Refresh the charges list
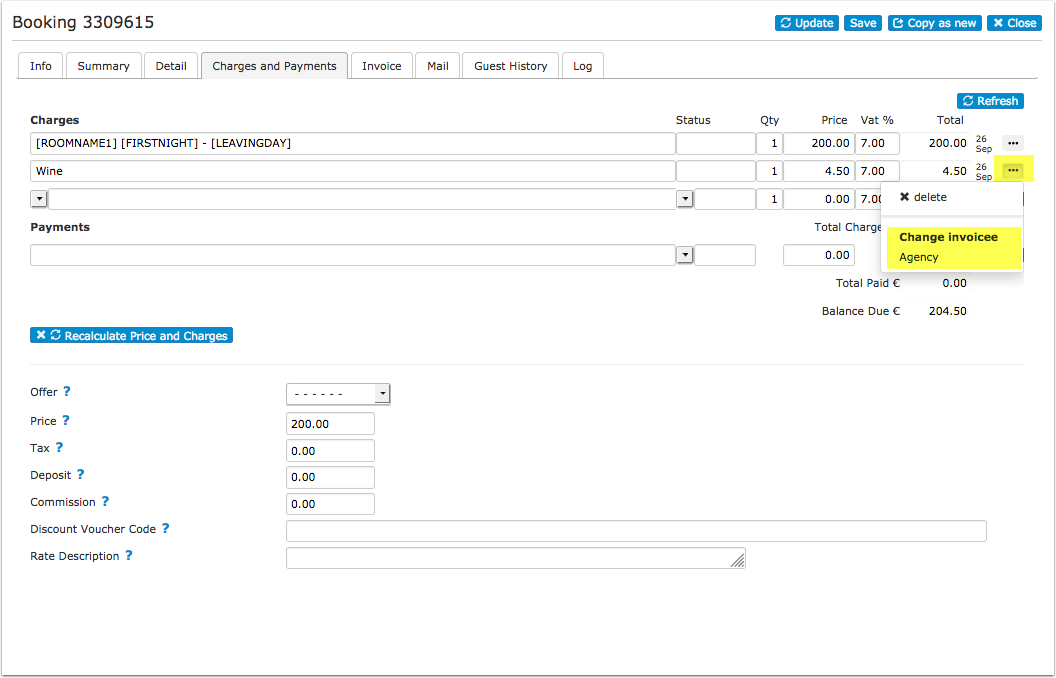Screen dimensions: 1056x678 click(x=990, y=101)
